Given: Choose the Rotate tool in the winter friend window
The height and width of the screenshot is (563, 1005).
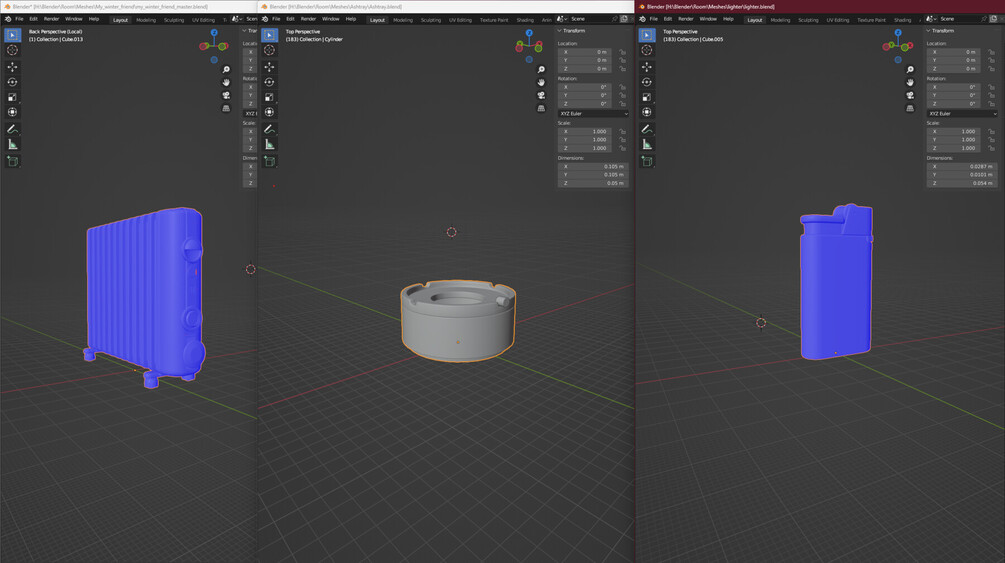Looking at the screenshot, I should [x=12, y=82].
